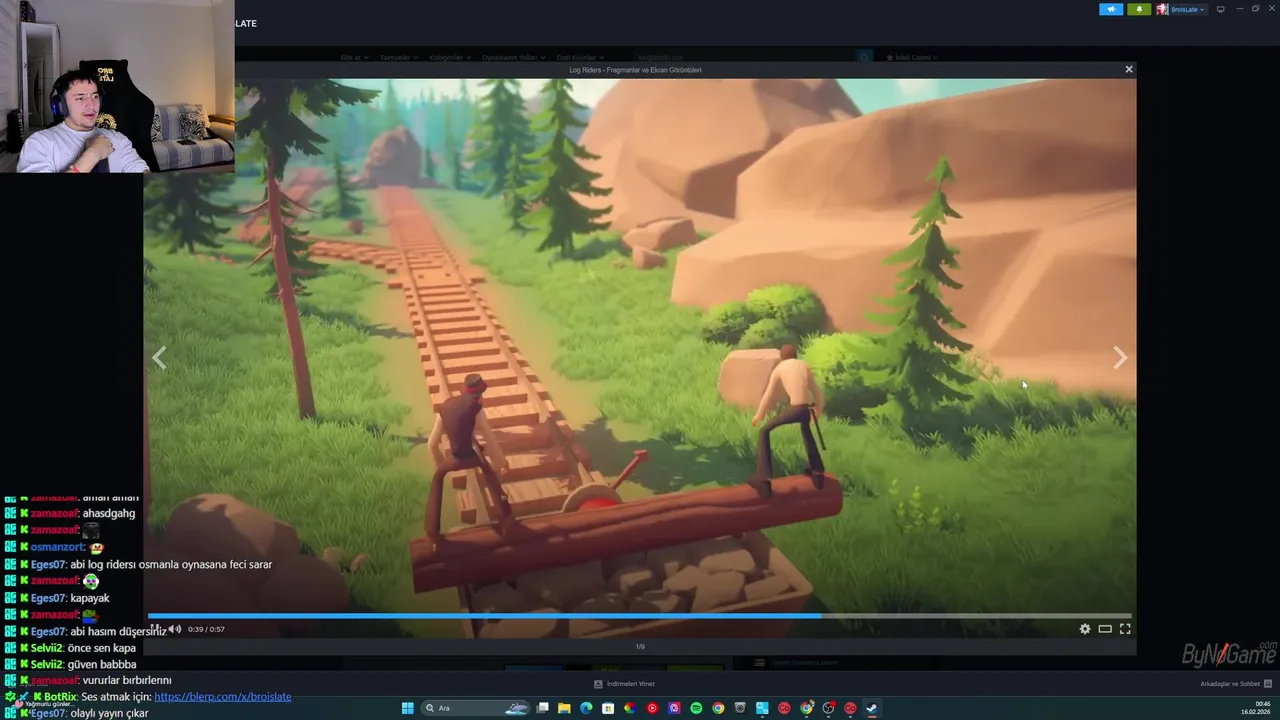Viewport: 1280px width, 720px height.
Task: Open video settings gear in the player
Action: click(x=1085, y=629)
